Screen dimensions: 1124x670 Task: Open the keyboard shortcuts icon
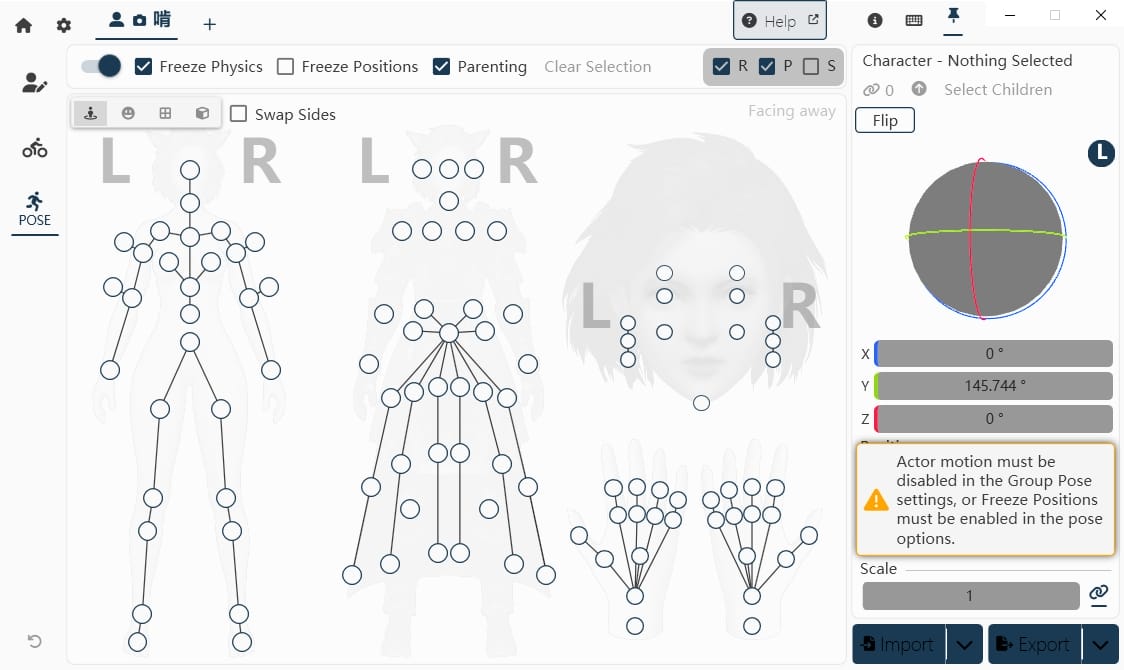click(914, 20)
